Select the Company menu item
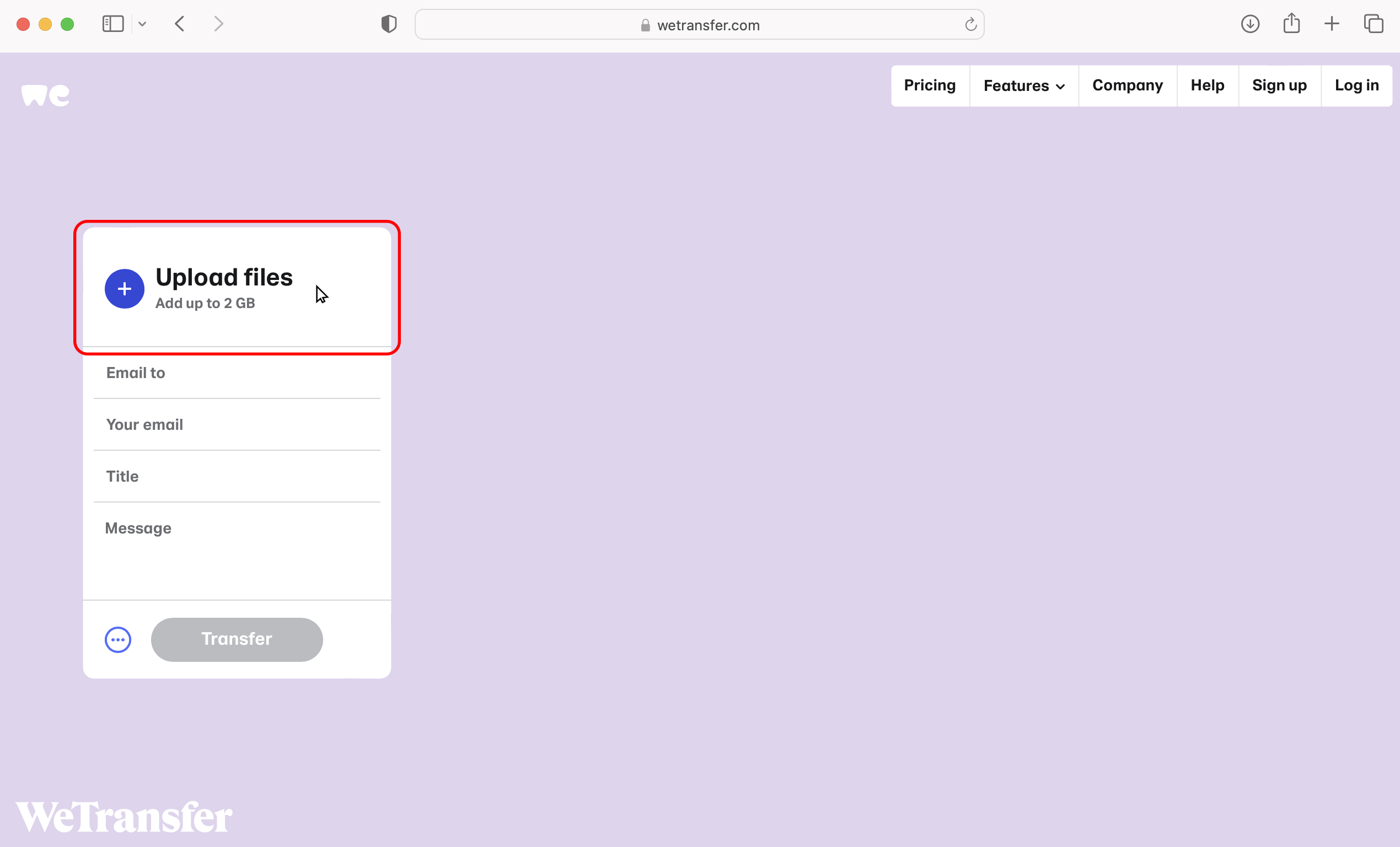 (1128, 85)
